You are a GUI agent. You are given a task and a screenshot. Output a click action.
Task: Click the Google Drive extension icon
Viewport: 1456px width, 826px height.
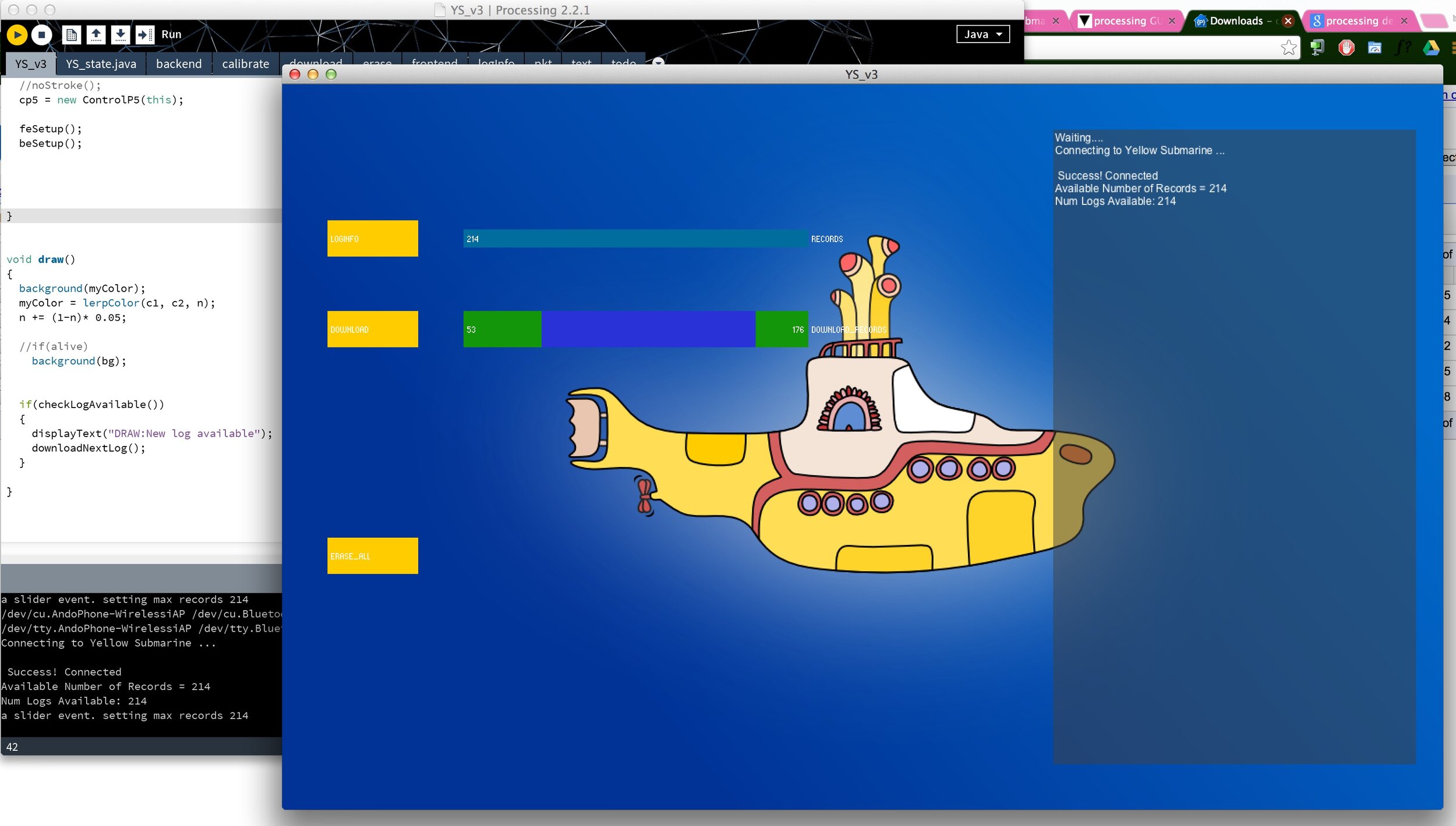(1431, 48)
